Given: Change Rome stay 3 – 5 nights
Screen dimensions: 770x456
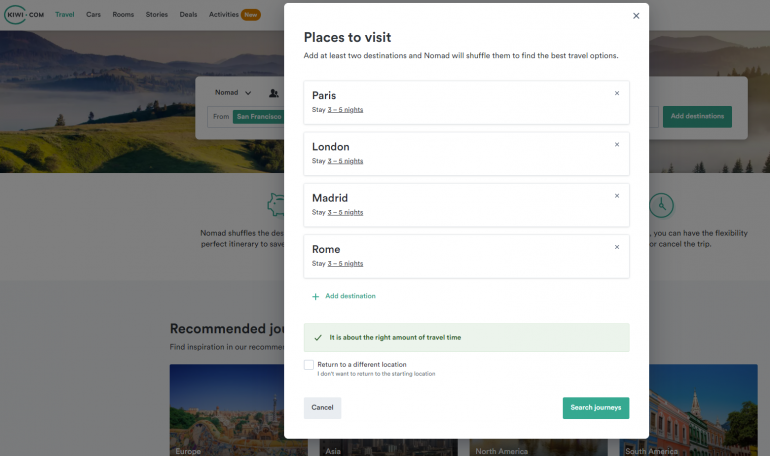Looking at the screenshot, I should (x=345, y=264).
